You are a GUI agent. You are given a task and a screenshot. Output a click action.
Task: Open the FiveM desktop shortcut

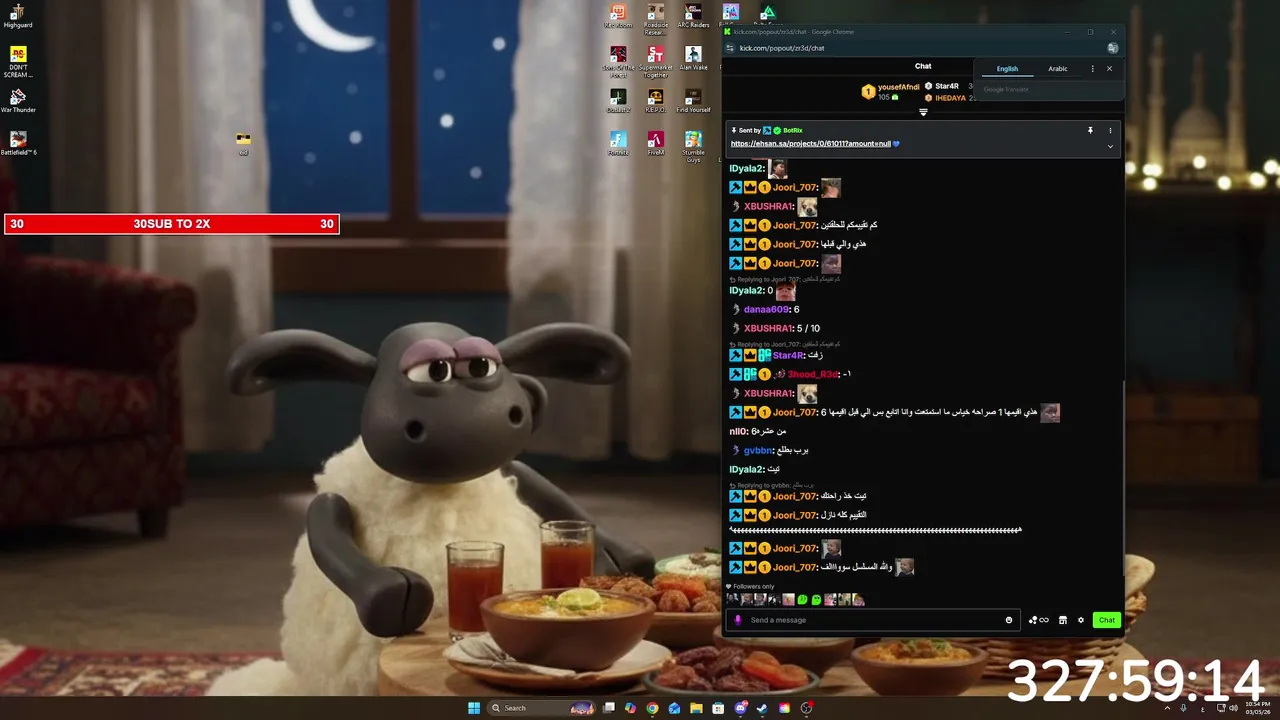[x=655, y=143]
